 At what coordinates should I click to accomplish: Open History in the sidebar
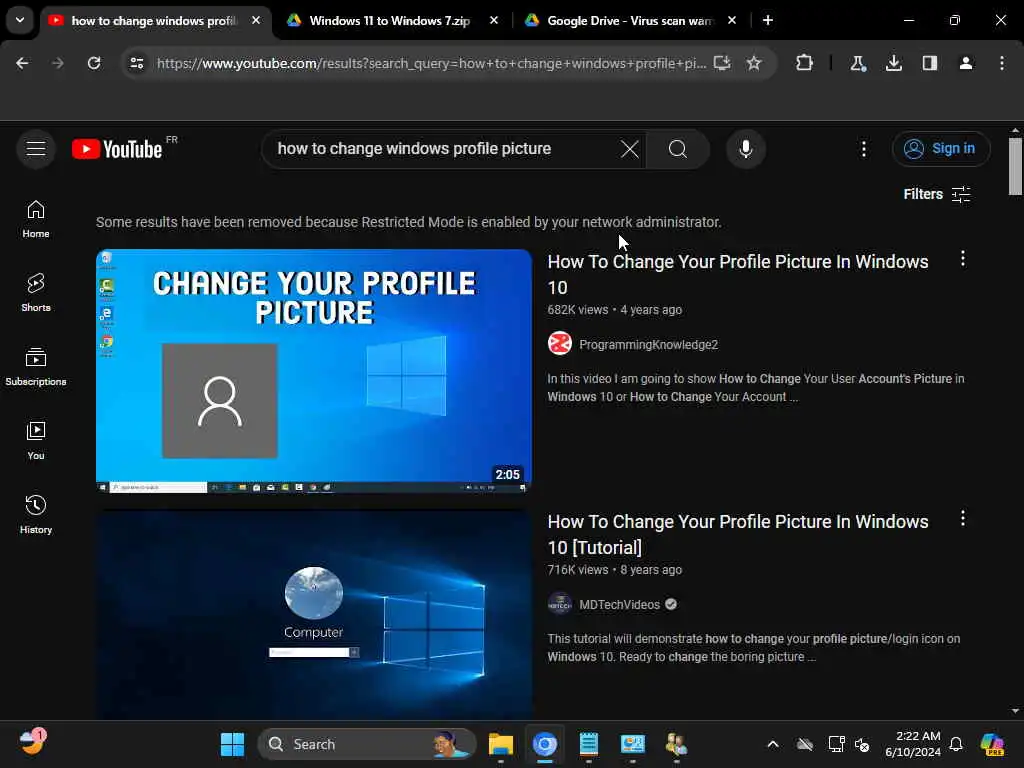(36, 515)
